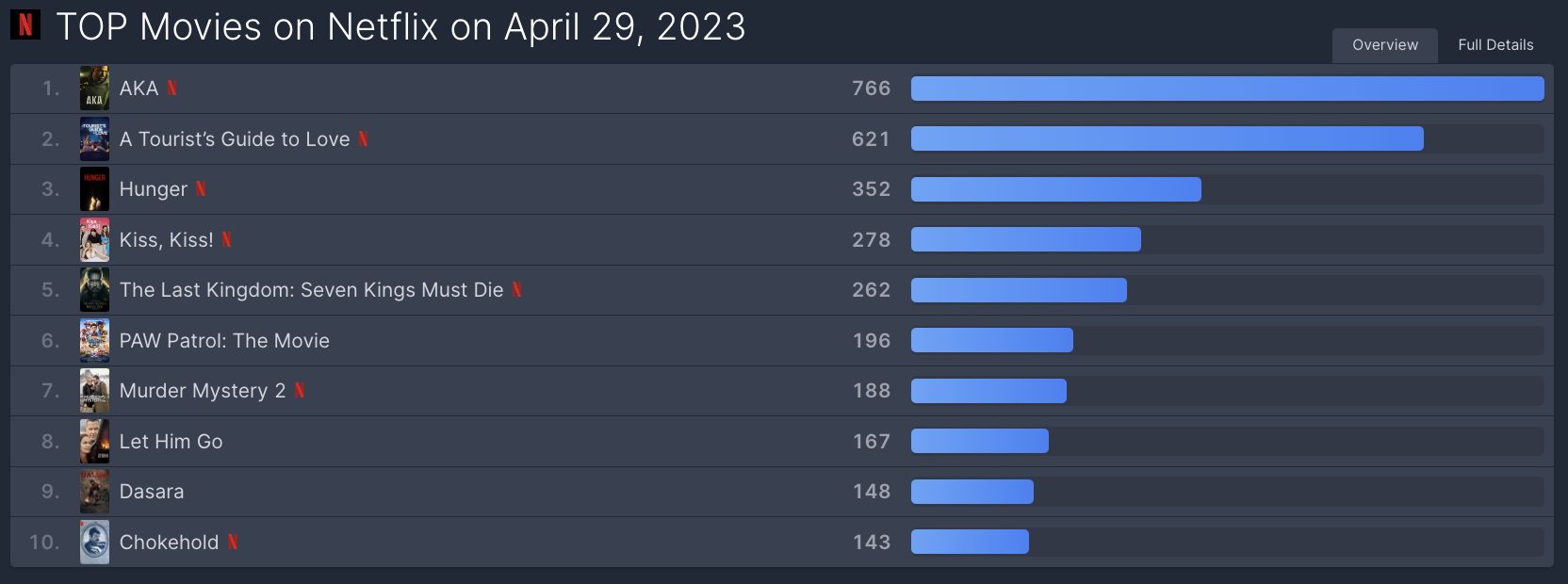Open the Dasara movie link

coord(152,492)
